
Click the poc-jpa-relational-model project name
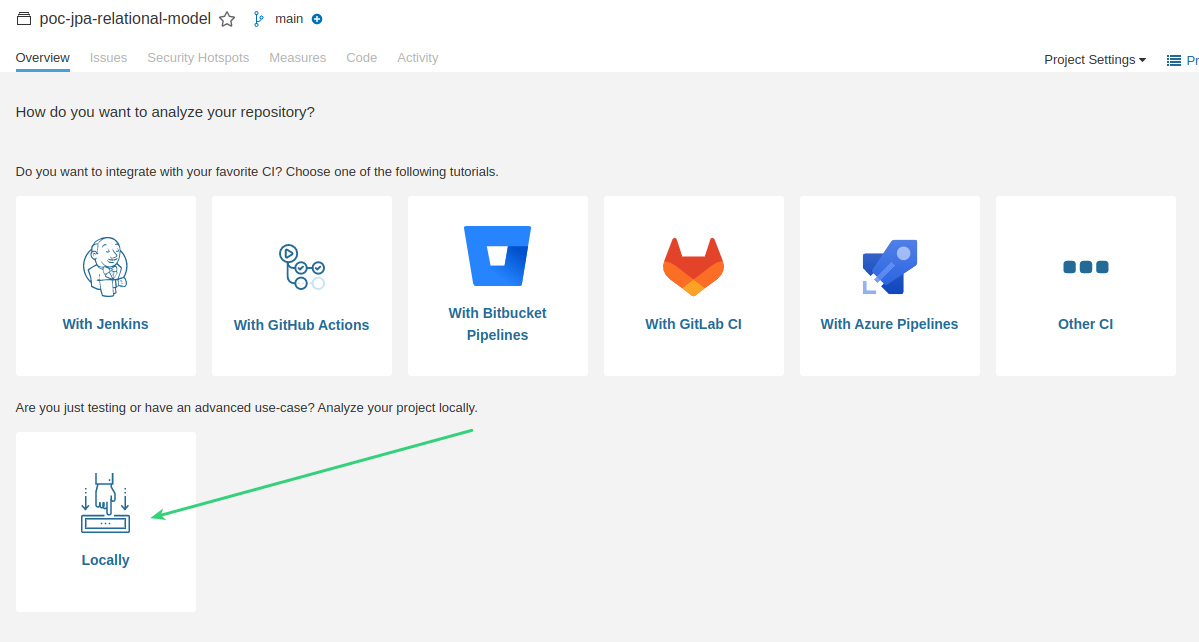tap(125, 19)
